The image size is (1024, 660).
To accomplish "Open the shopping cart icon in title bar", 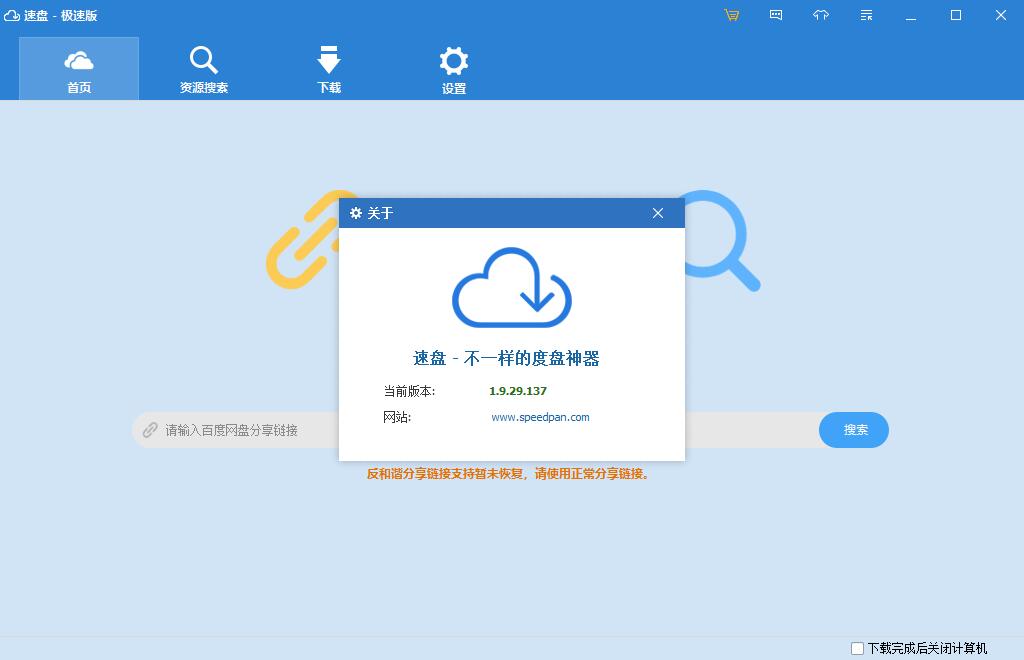I will coord(731,15).
